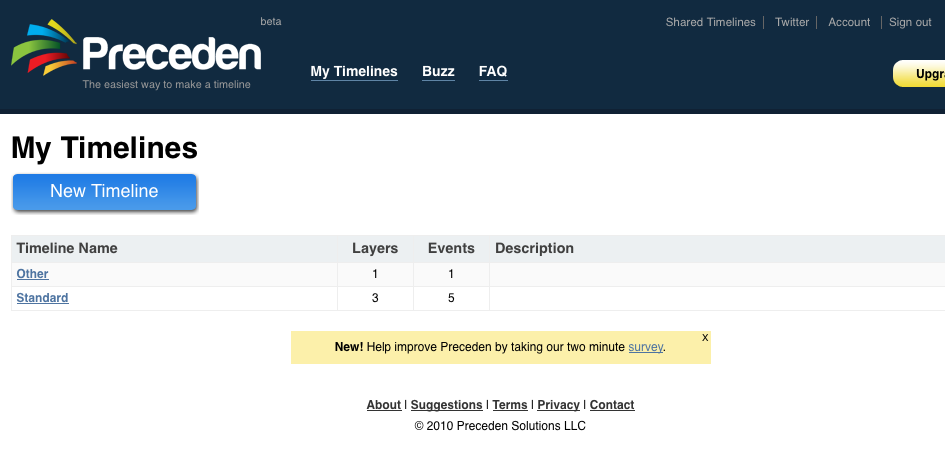
Task: Click the Suggestions footer link
Action: tap(446, 405)
